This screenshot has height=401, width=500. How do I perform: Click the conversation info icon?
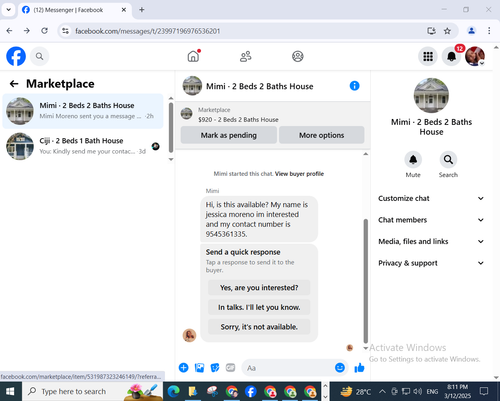[354, 86]
